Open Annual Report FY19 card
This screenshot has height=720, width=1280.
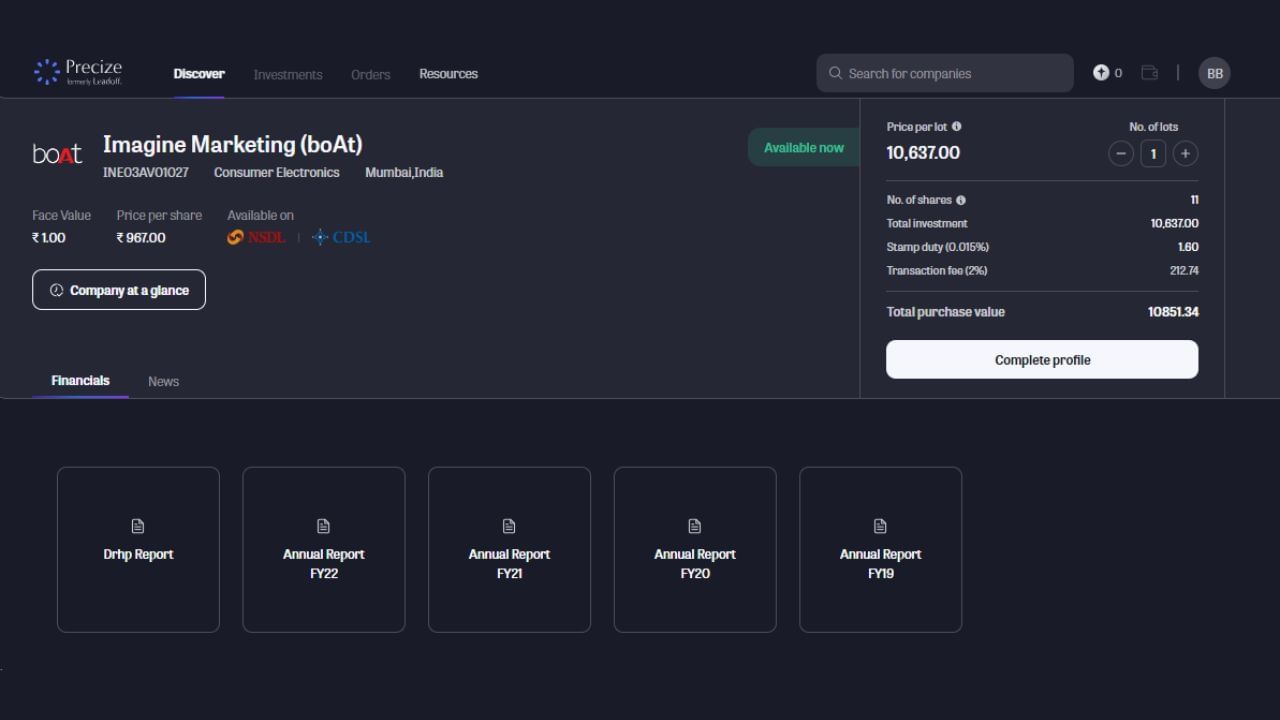(881, 549)
